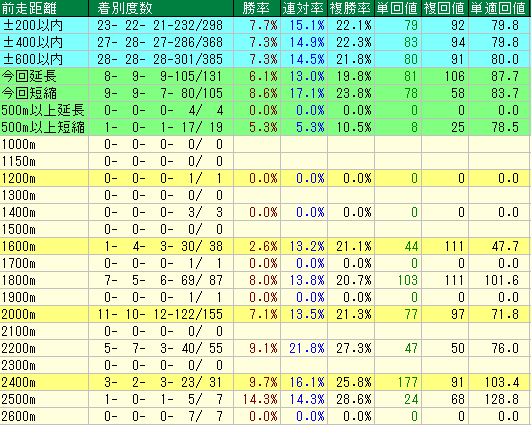Click the 複勝率 column header
Screen dimensions: 531x425
pos(351,8)
